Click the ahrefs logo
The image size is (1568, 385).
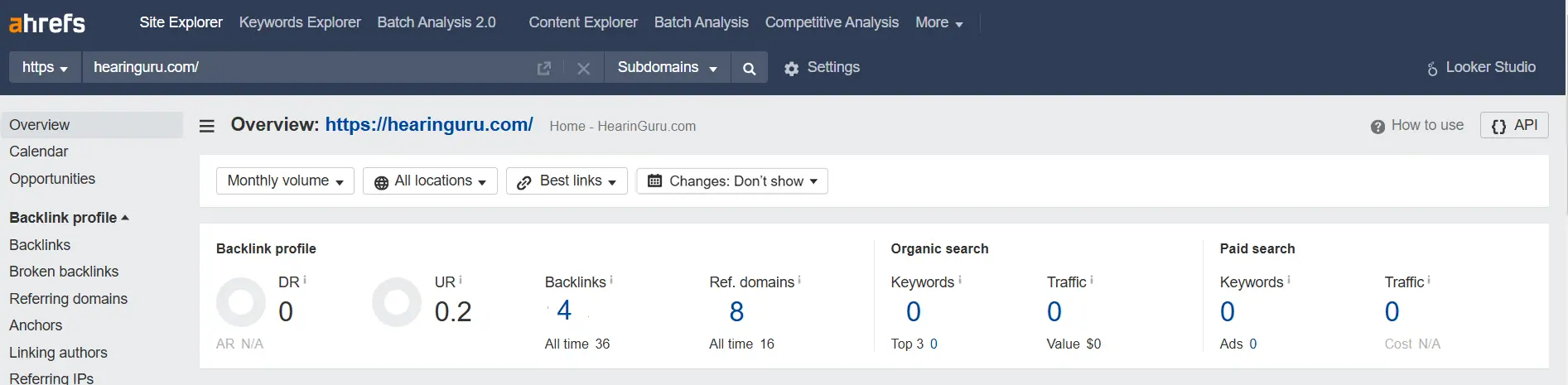click(46, 22)
